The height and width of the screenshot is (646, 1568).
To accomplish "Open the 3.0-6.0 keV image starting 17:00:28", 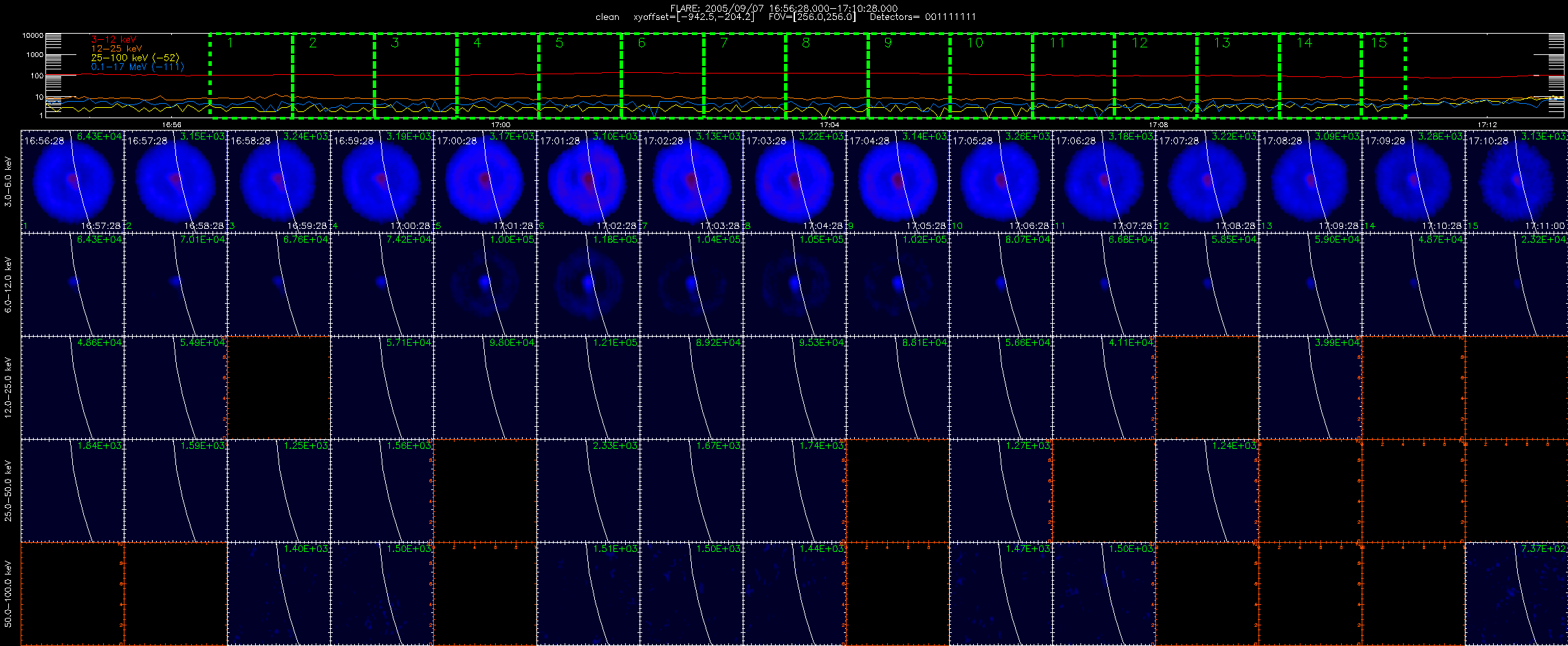I will coord(485,181).
